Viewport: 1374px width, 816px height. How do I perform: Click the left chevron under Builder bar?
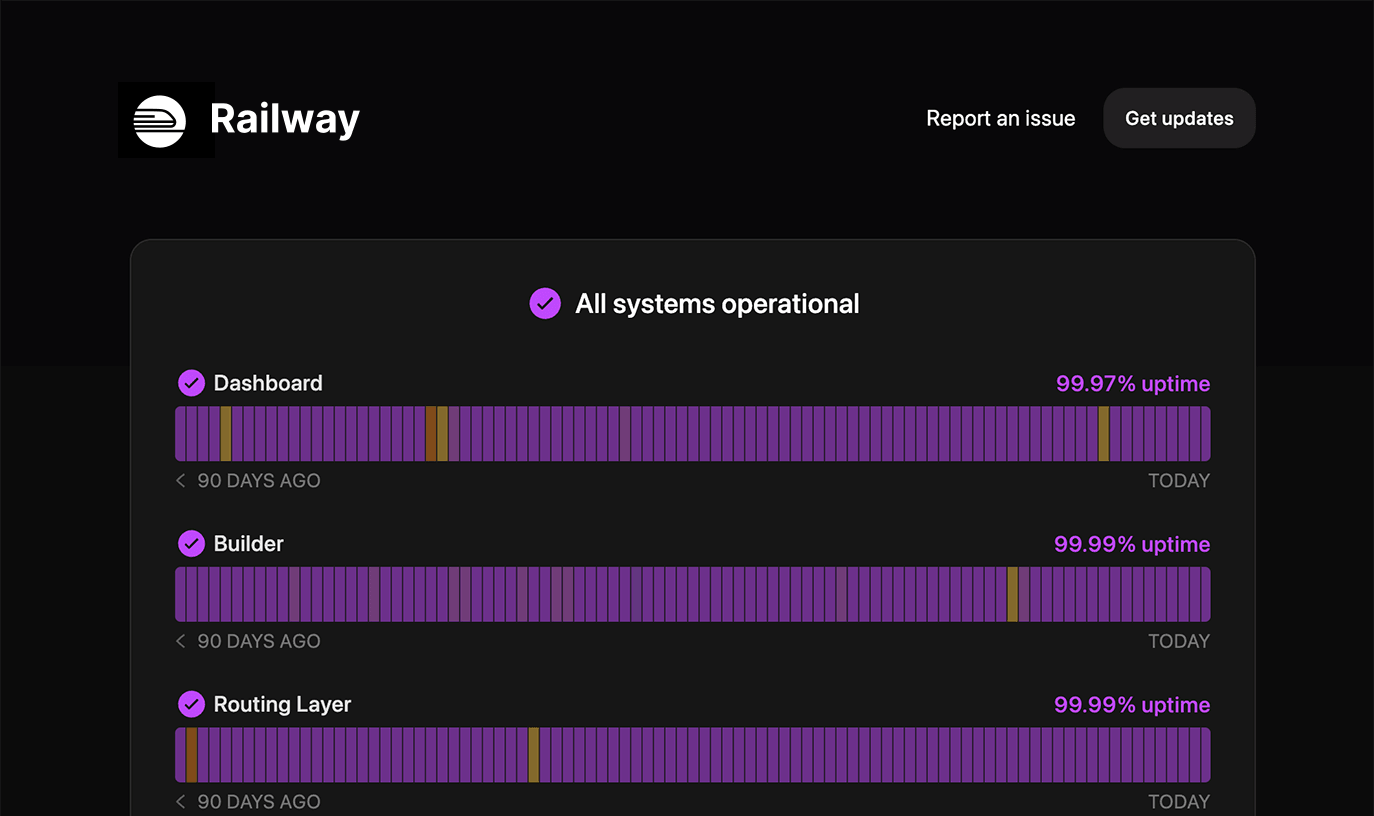181,642
